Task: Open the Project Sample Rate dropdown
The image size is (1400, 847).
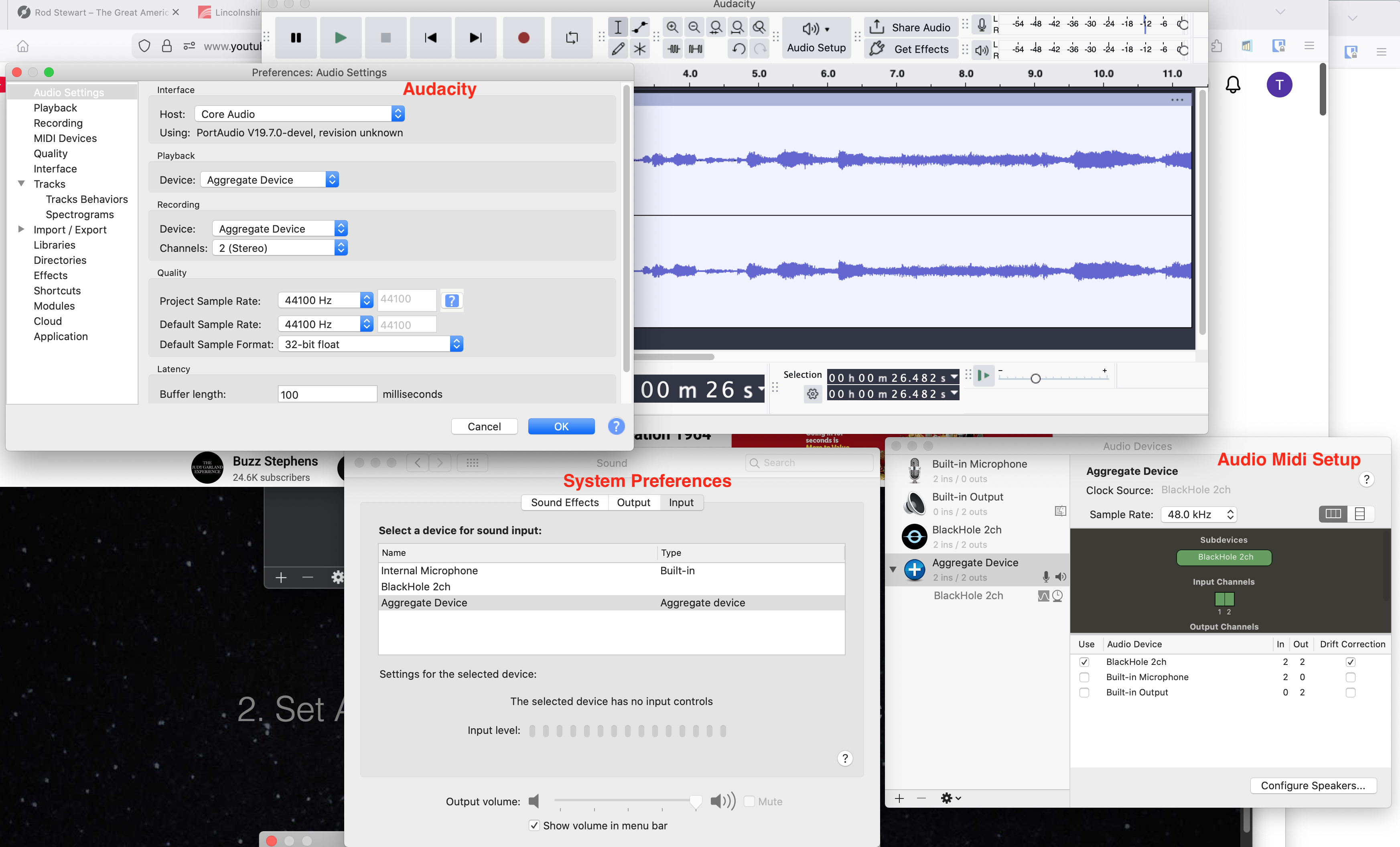Action: click(326, 300)
